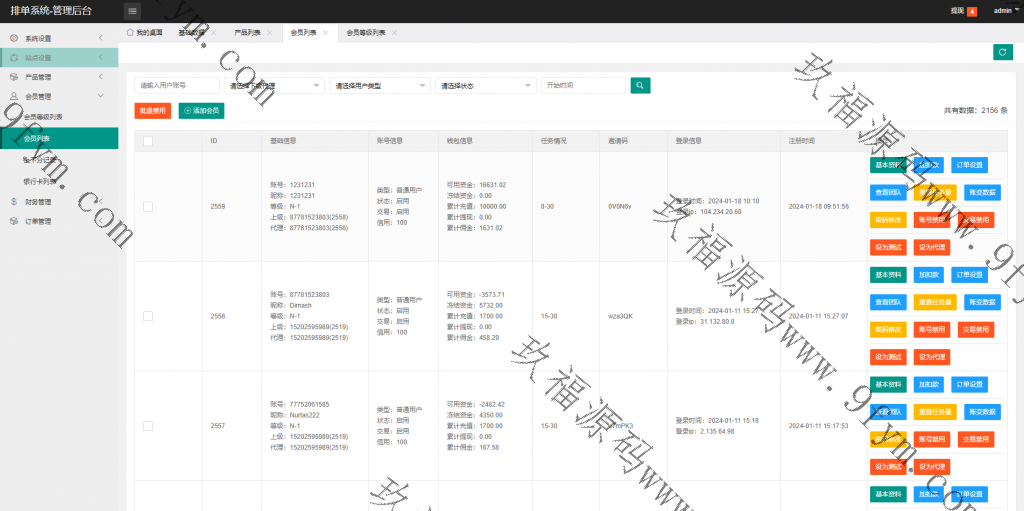This screenshot has height=511, width=1024.
Task: Tick the select-all checkbox in table header
Action: (x=148, y=141)
